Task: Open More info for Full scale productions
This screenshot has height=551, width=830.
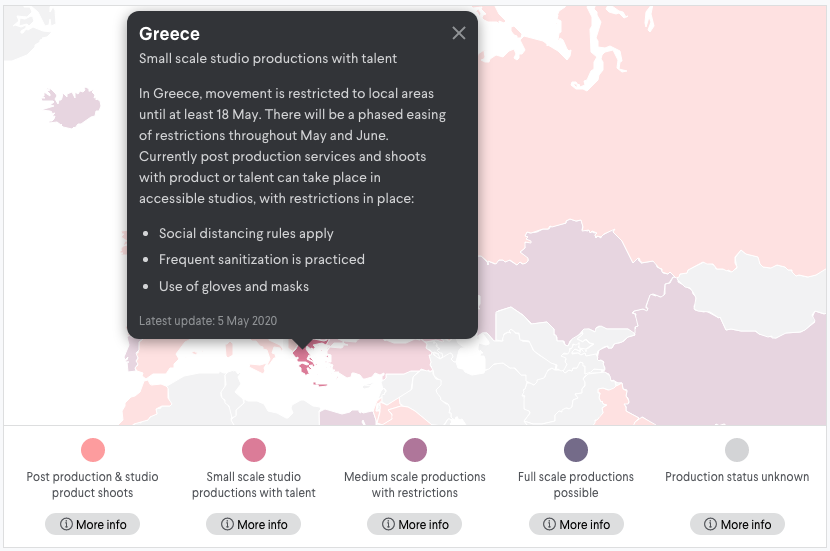Action: point(576,524)
